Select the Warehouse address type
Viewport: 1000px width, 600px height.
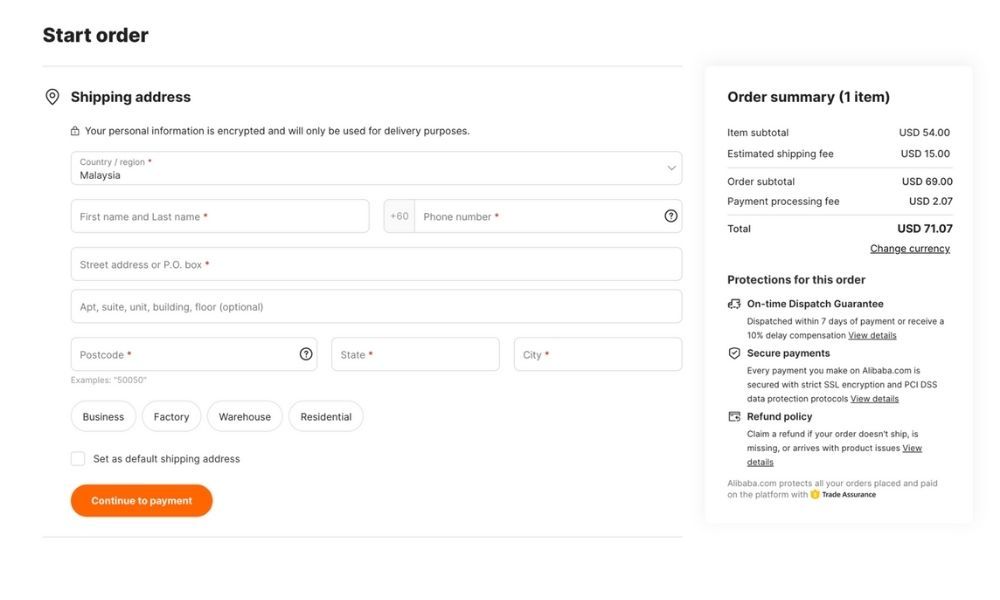tap(245, 416)
